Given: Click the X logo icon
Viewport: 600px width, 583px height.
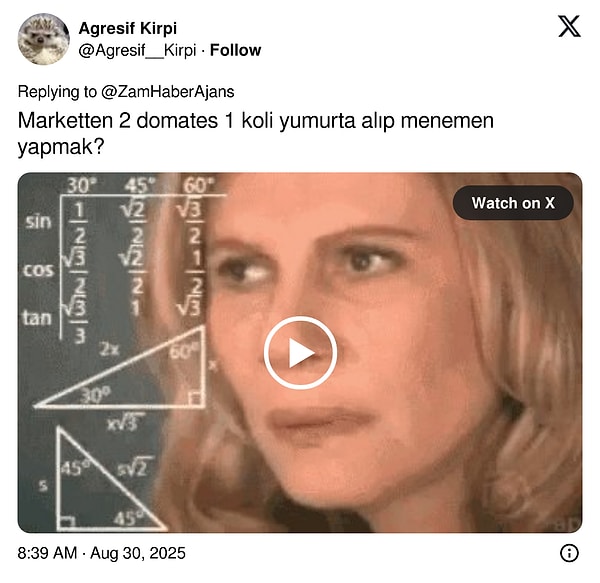Looking at the screenshot, I should coord(569,26).
